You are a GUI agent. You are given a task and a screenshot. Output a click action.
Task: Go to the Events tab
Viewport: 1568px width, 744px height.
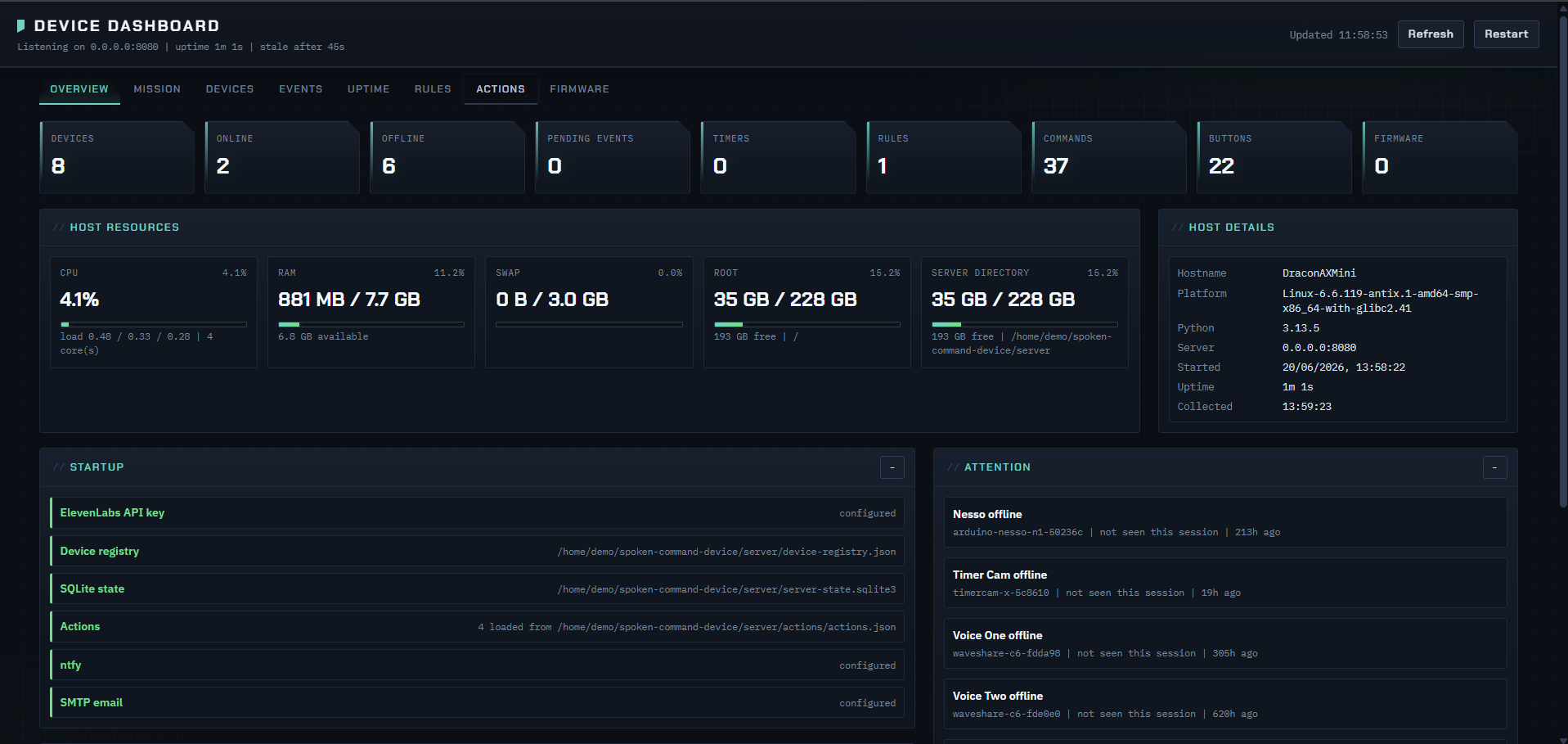coord(301,89)
